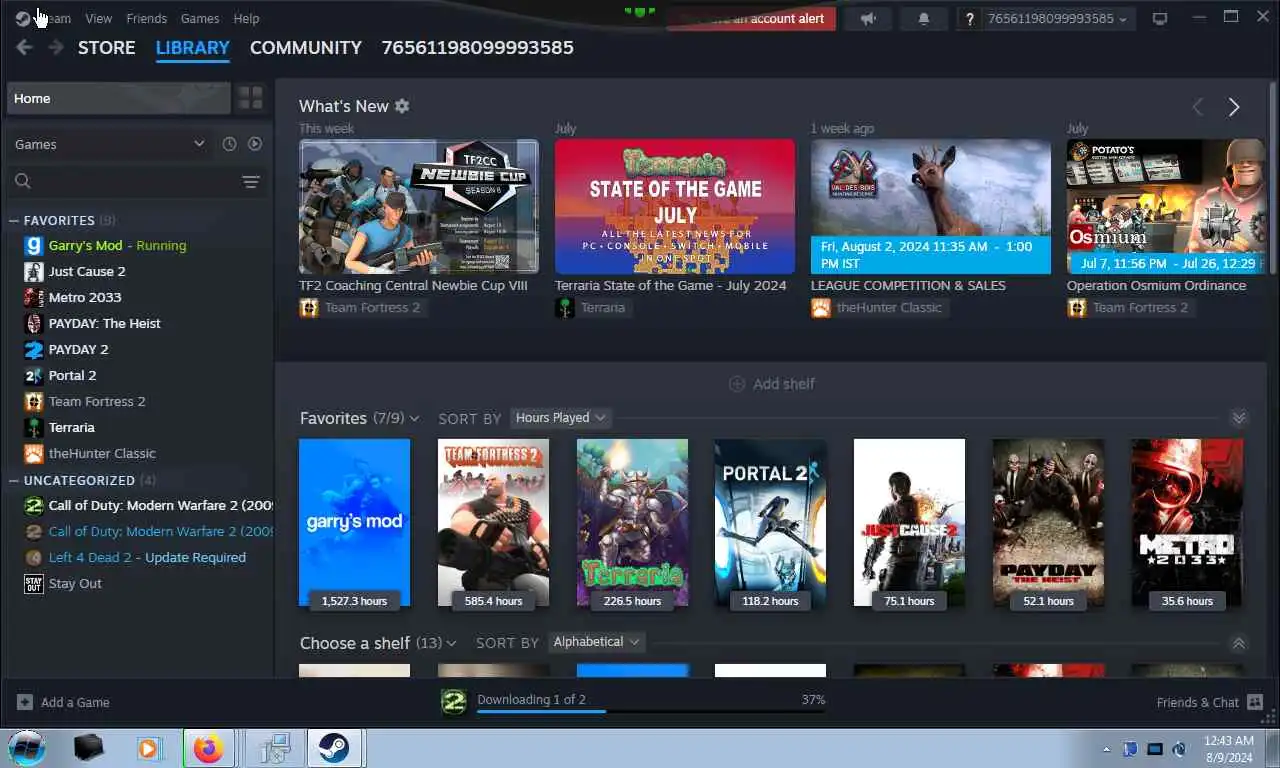Viewport: 1280px width, 768px height.
Task: Go to the STORE tab
Action: pos(106,48)
